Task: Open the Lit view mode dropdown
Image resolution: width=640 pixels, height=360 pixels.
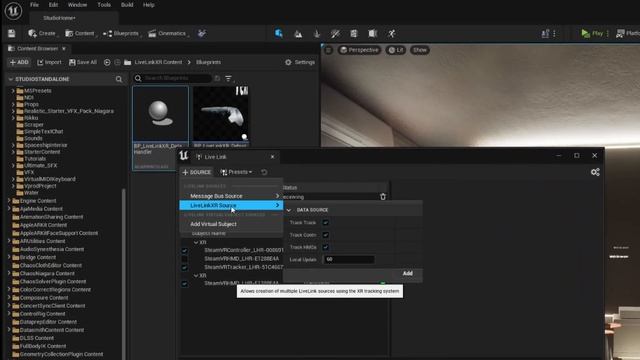Action: point(396,50)
